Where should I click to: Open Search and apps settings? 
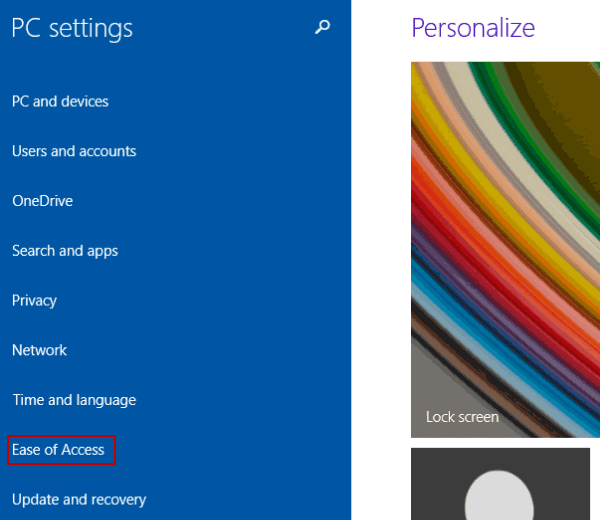pos(65,251)
